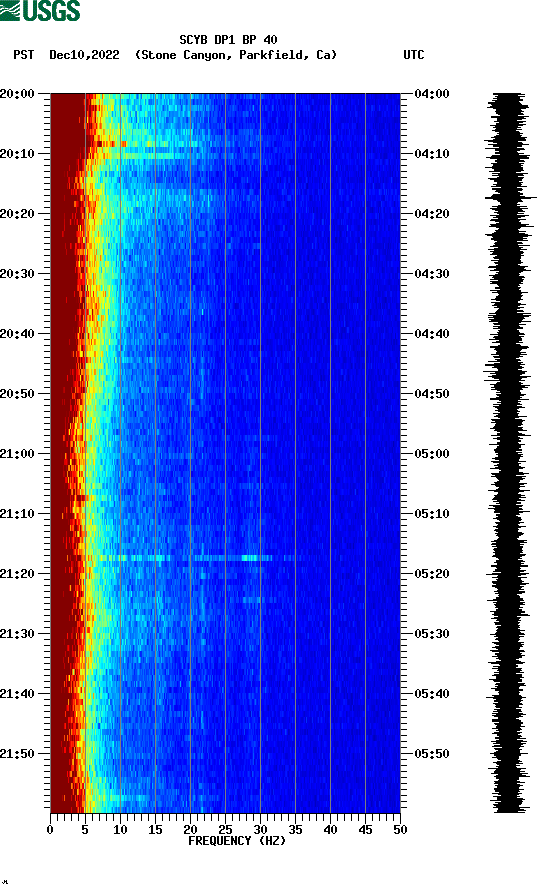Click the '20:30' PST time label
This screenshot has width=552, height=893.
coord(17,274)
